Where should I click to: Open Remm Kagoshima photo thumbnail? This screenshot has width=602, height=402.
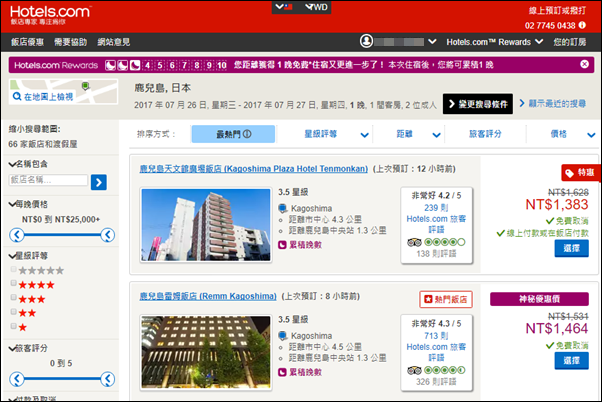point(206,352)
